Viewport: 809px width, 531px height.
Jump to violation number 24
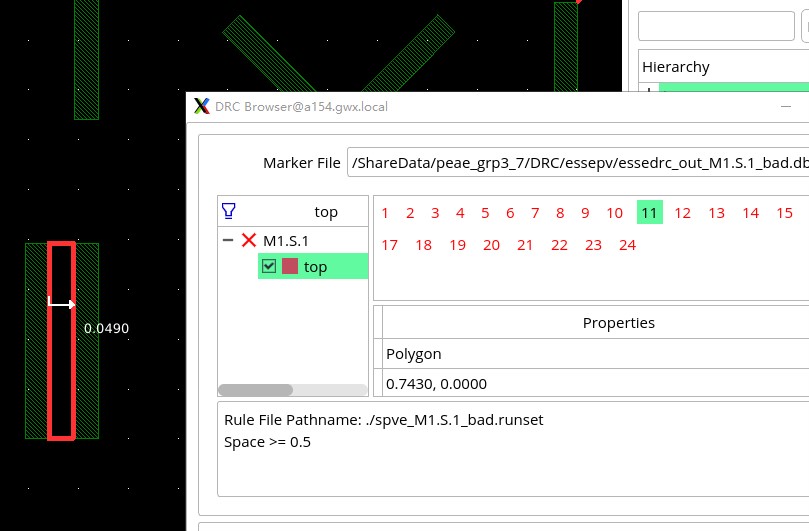pyautogui.click(x=627, y=245)
